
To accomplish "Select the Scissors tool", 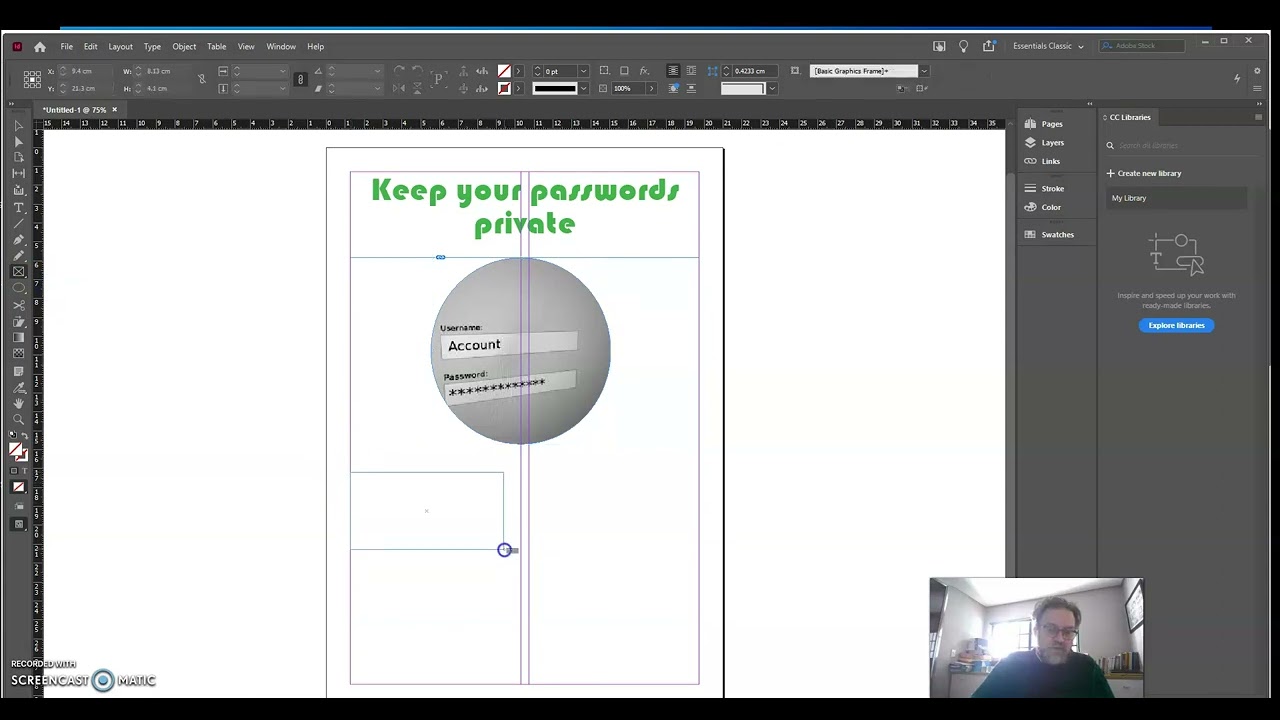I will click(18, 305).
